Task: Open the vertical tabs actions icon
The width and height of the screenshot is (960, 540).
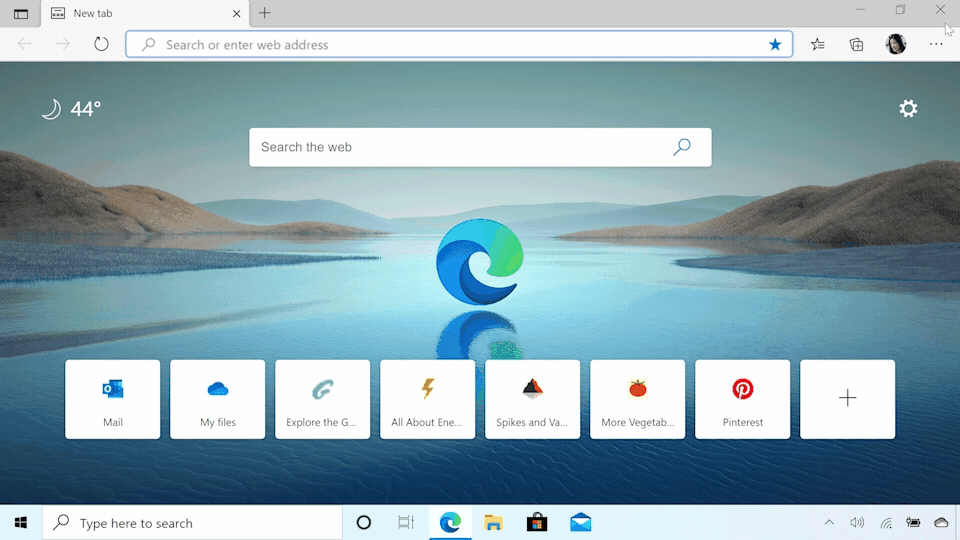Action: coord(21,14)
